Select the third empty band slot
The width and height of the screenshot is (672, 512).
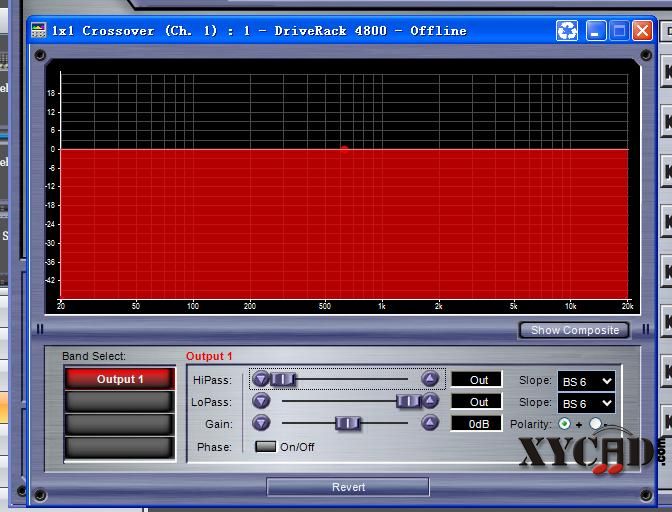(x=120, y=425)
